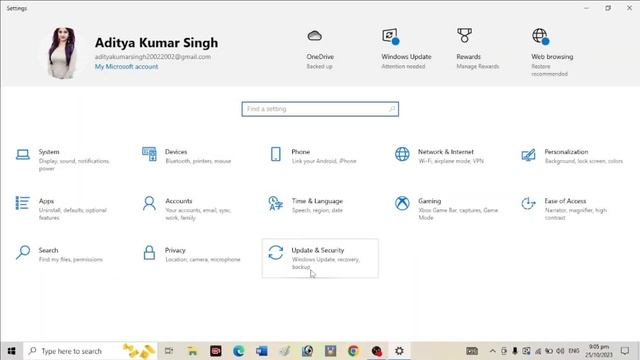
Task: Click Windows Update status icon in header
Action: click(x=390, y=36)
